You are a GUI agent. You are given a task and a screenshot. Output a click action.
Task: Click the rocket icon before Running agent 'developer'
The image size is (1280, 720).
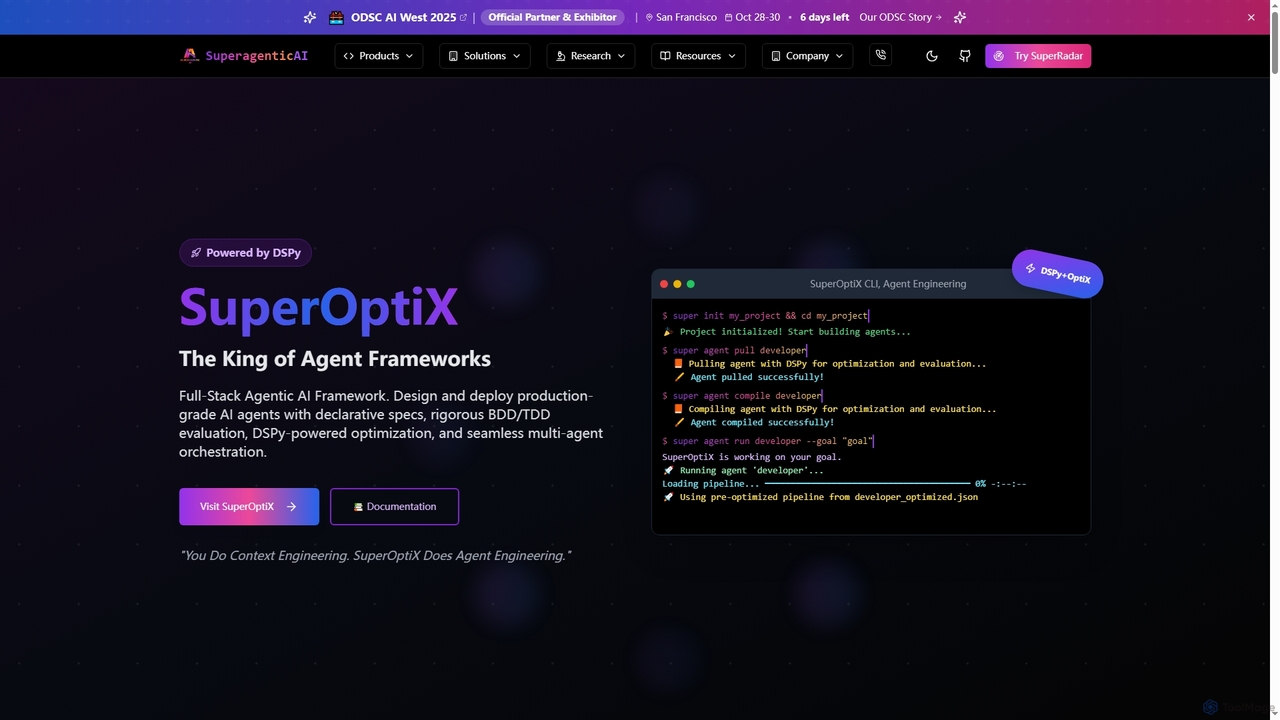668,470
